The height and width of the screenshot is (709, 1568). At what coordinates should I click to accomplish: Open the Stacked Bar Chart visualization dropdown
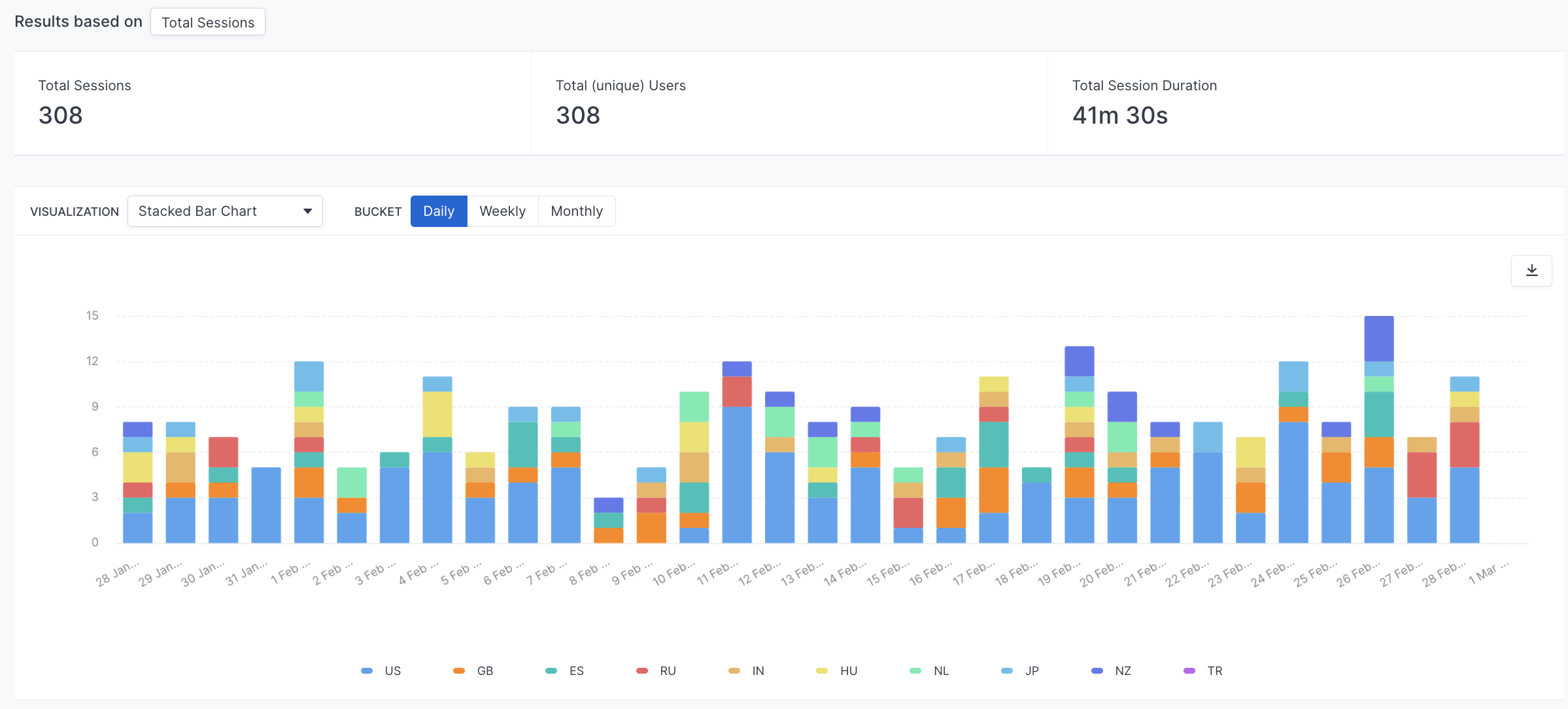(x=225, y=211)
